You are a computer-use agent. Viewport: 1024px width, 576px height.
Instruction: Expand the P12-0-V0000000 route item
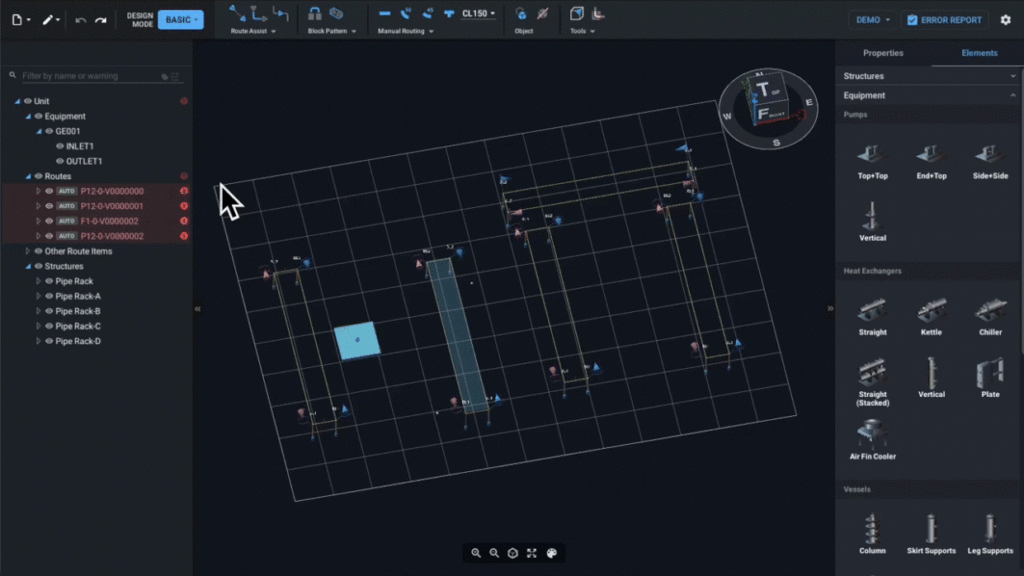tap(40, 191)
